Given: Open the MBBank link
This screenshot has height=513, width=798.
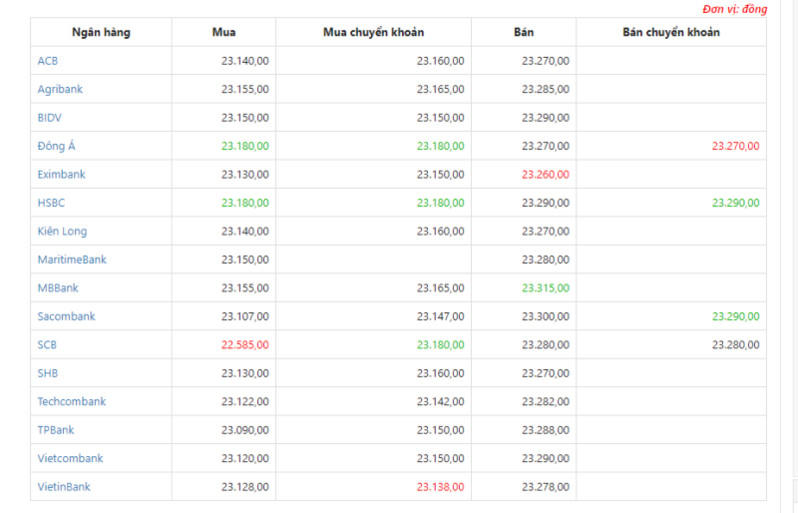Looking at the screenshot, I should [58, 288].
